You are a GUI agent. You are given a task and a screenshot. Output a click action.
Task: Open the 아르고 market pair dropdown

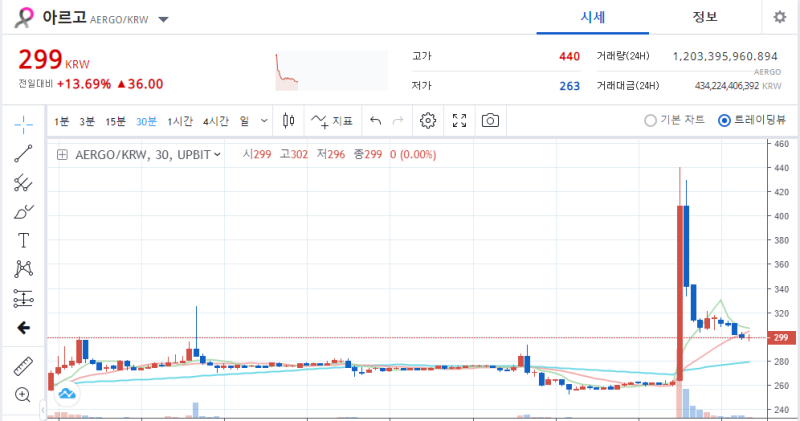(163, 20)
